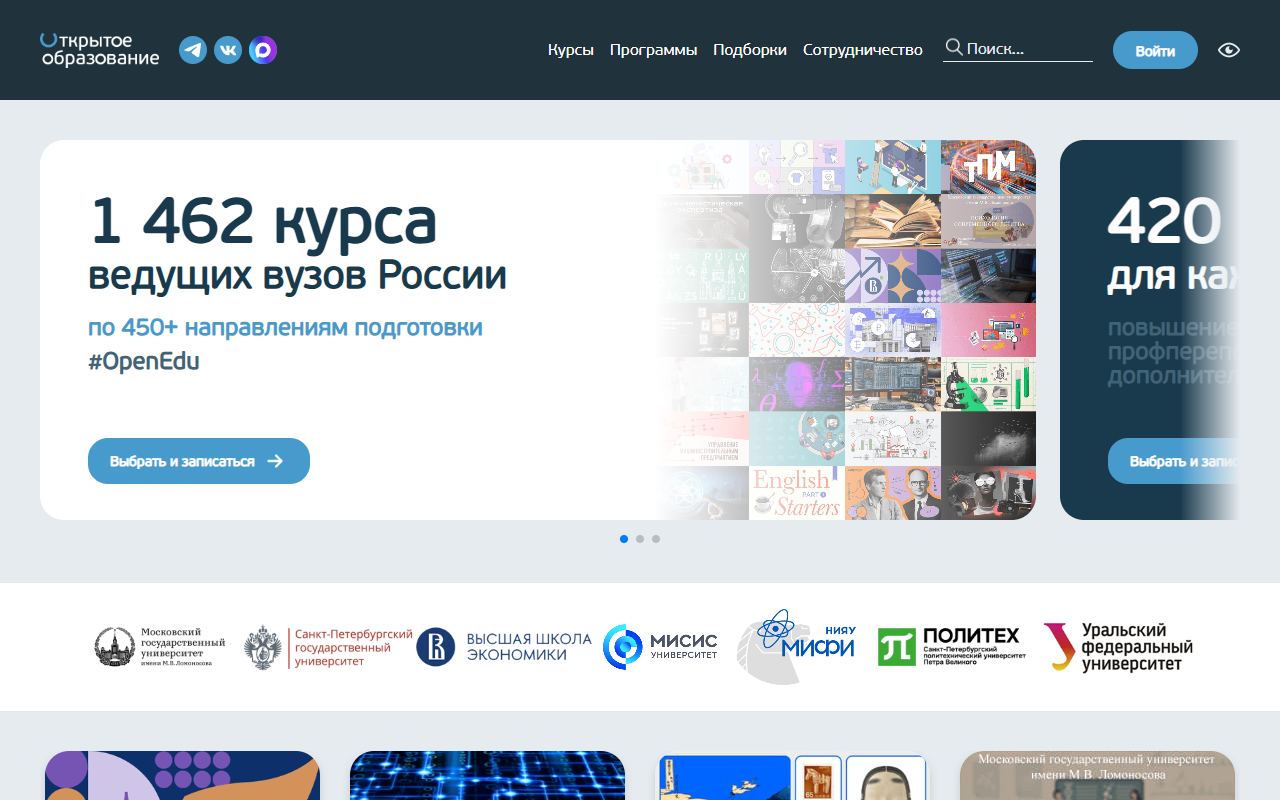The image size is (1280, 800).
Task: Click Выбрать и записаться on the dark 420 banner
Action: (1173, 461)
